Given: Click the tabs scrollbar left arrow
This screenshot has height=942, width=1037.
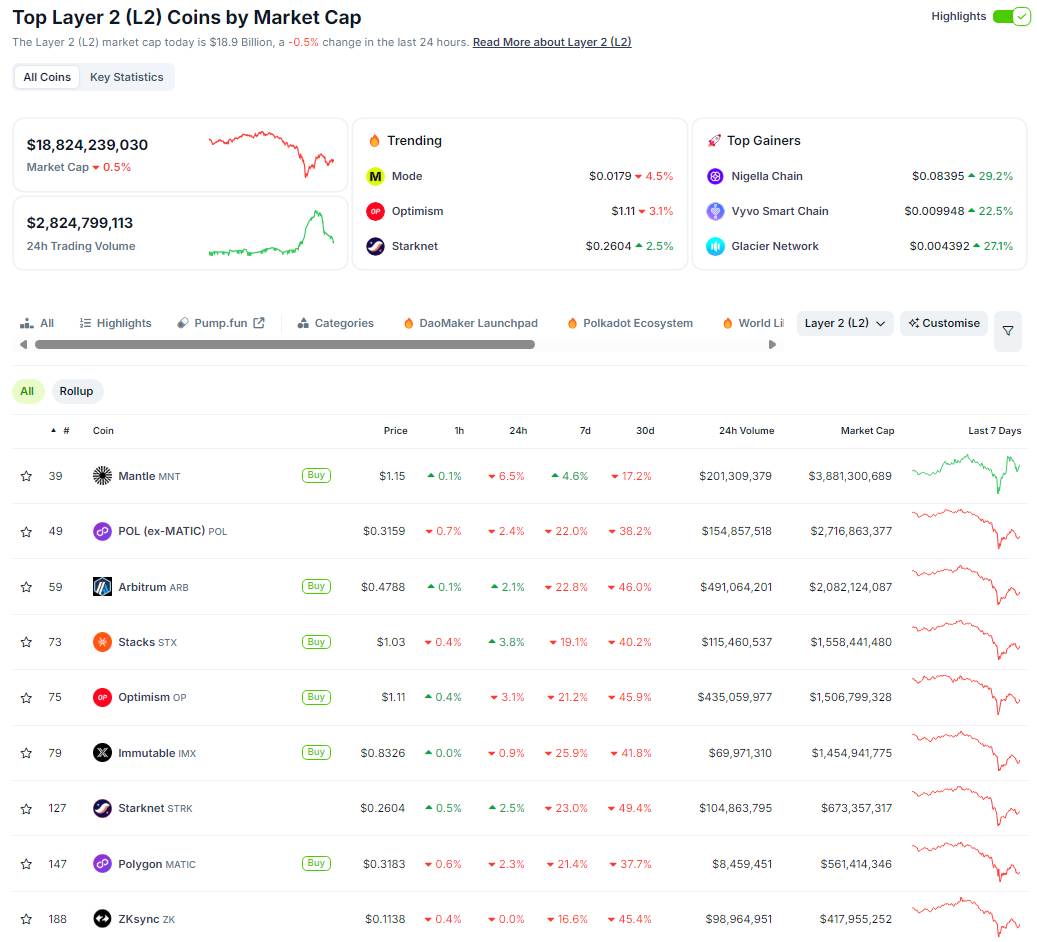Looking at the screenshot, I should 24,345.
